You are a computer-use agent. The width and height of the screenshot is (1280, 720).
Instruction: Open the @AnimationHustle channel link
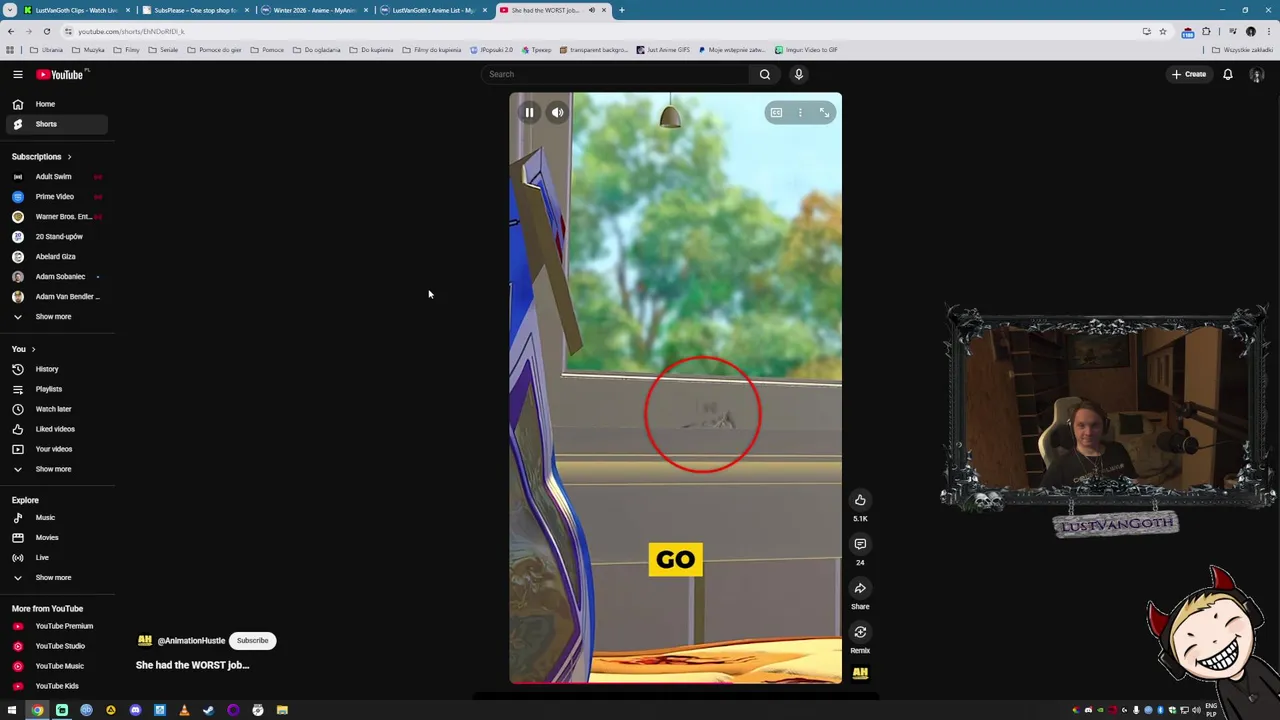(191, 641)
